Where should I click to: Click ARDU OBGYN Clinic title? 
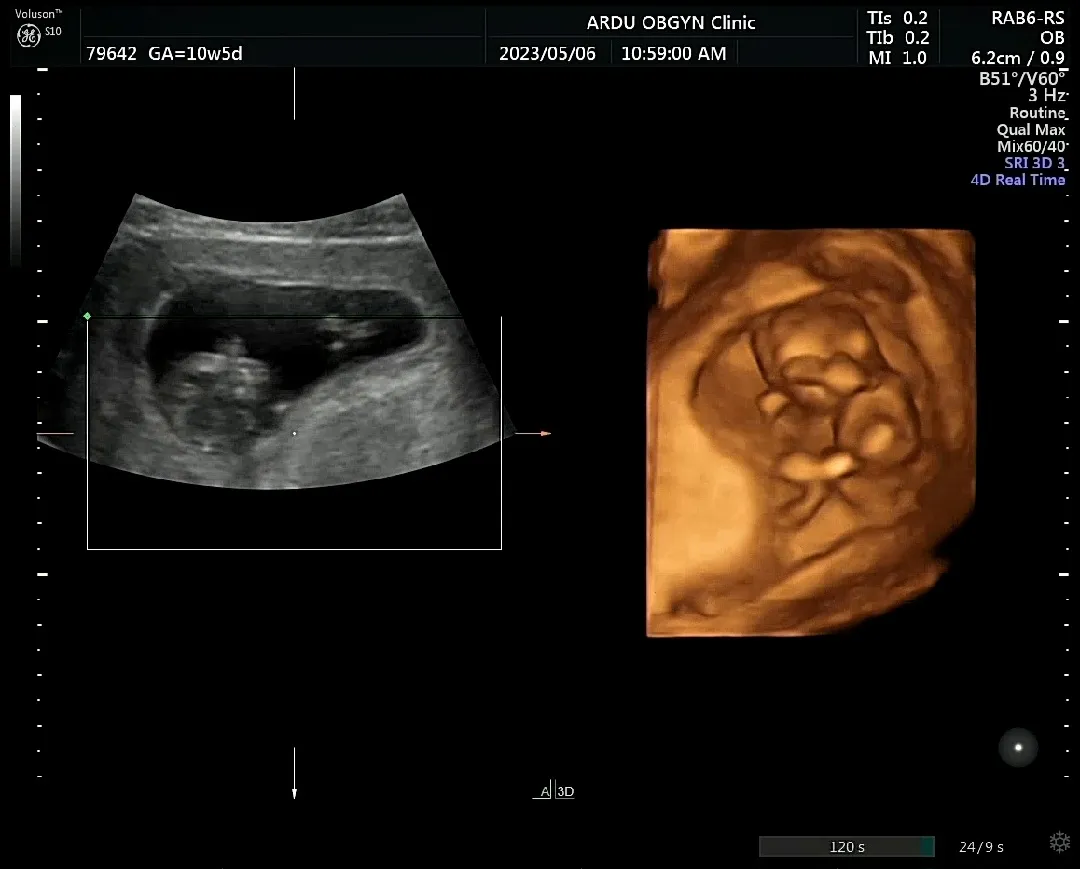(x=671, y=23)
